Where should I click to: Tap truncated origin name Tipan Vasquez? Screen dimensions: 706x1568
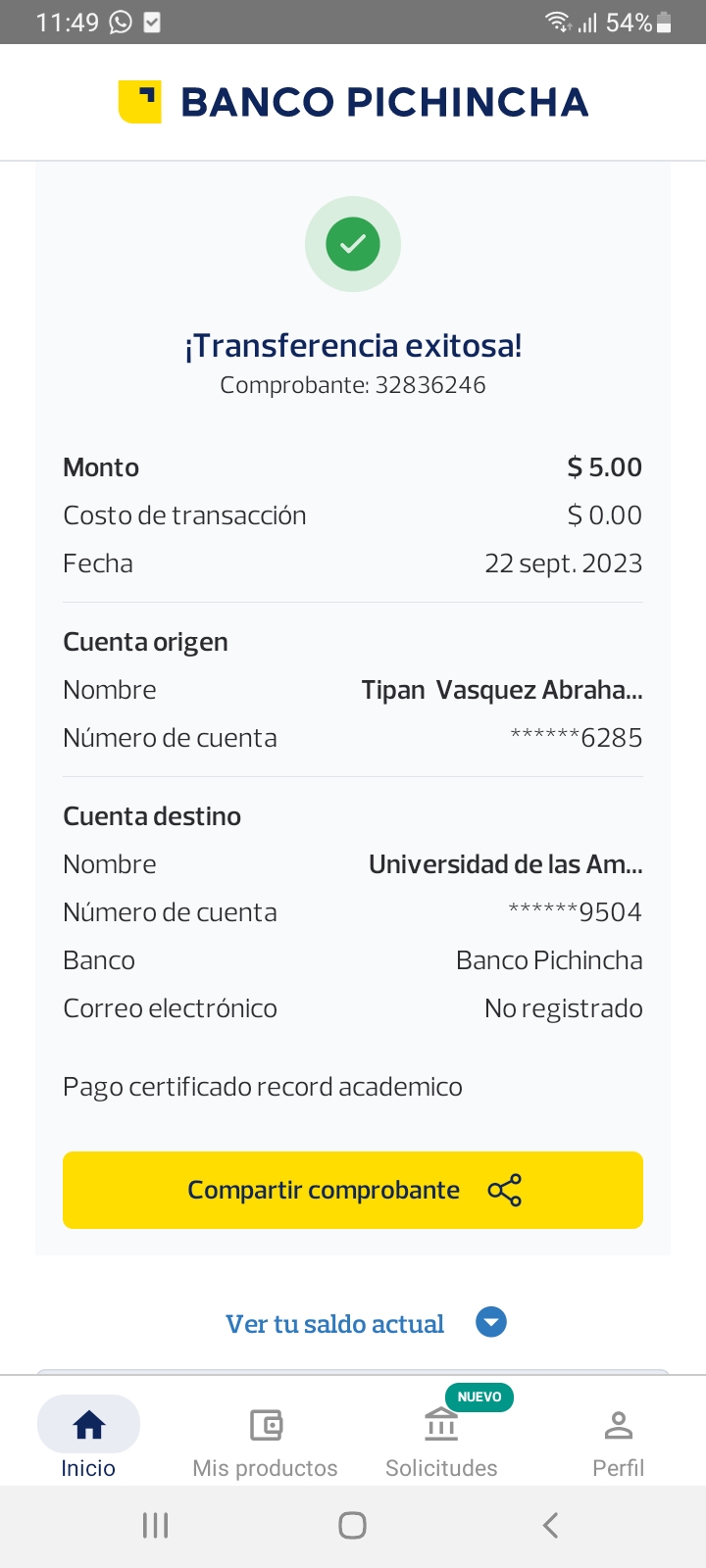pos(501,690)
